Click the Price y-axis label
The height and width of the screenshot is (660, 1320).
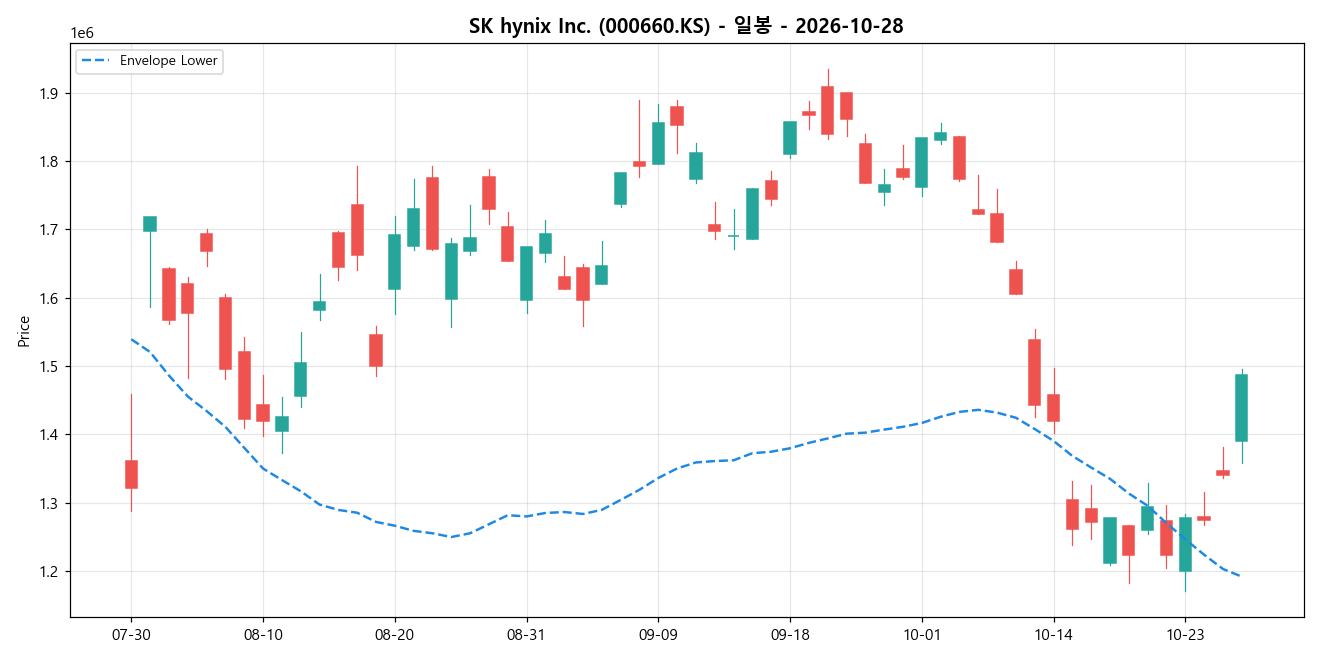24,331
